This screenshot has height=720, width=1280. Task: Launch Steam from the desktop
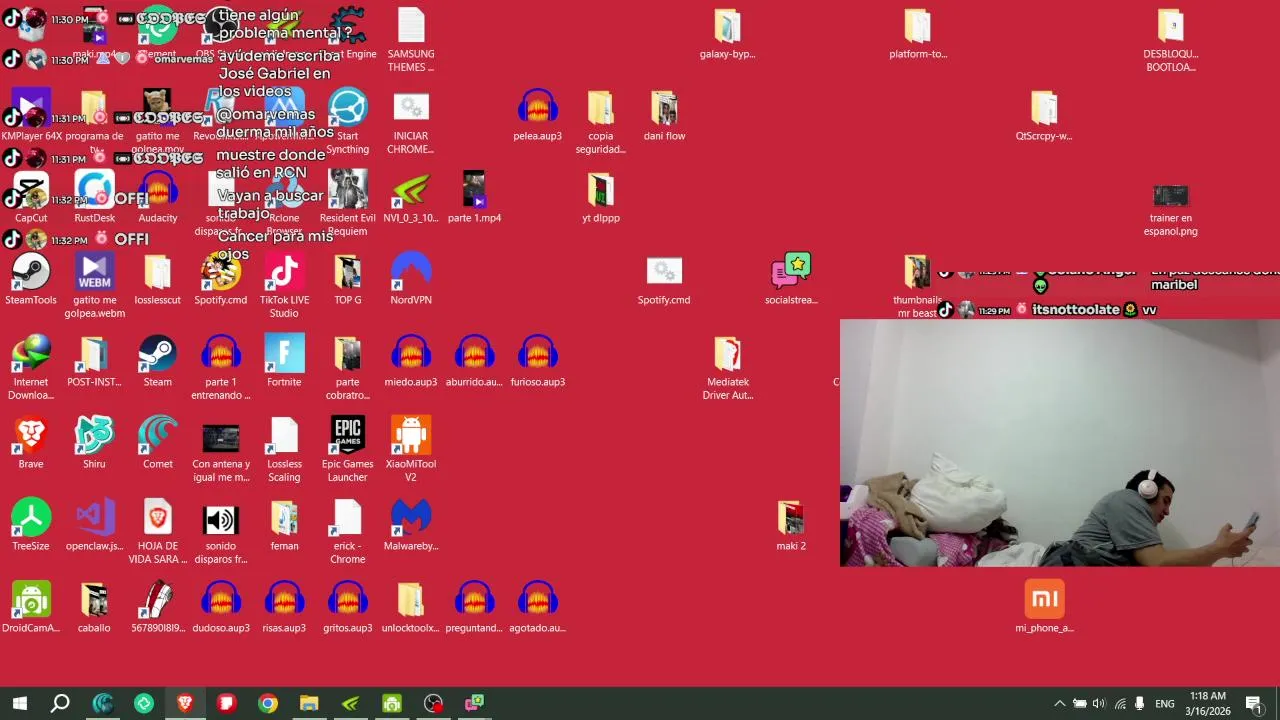click(x=158, y=362)
